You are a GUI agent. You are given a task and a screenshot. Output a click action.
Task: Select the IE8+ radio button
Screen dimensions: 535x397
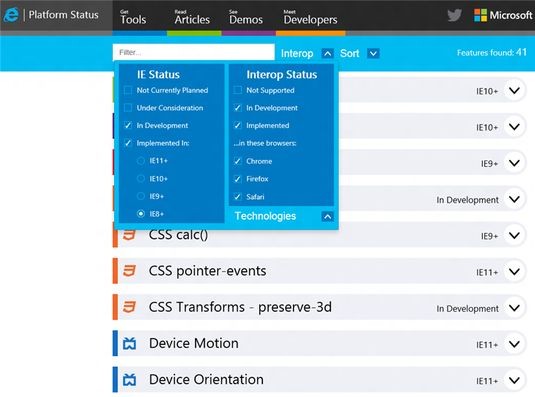(x=141, y=214)
